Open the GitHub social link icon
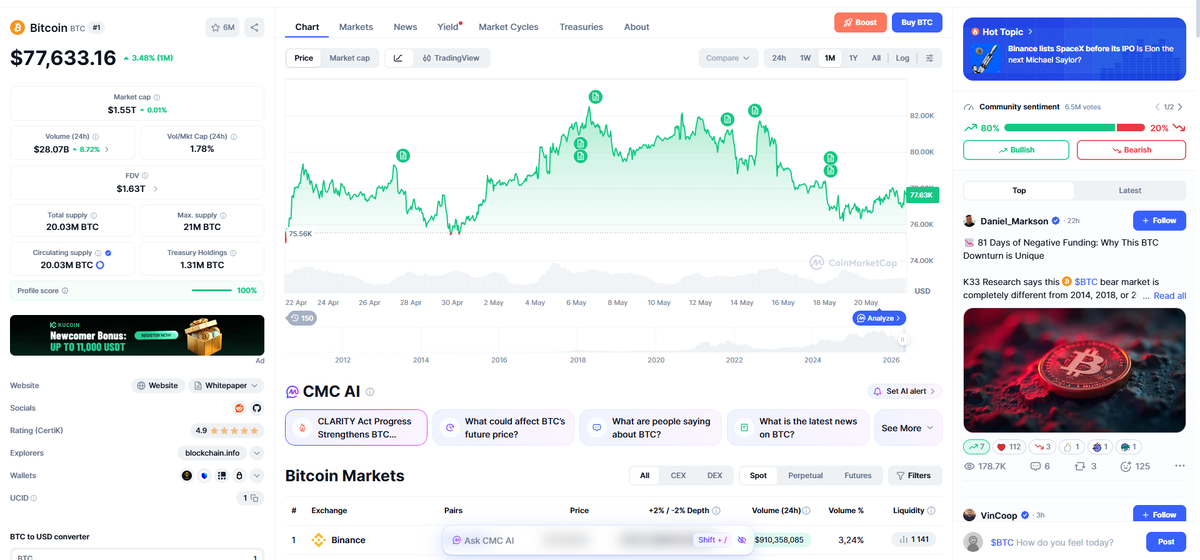This screenshot has width=1200, height=560. (256, 408)
